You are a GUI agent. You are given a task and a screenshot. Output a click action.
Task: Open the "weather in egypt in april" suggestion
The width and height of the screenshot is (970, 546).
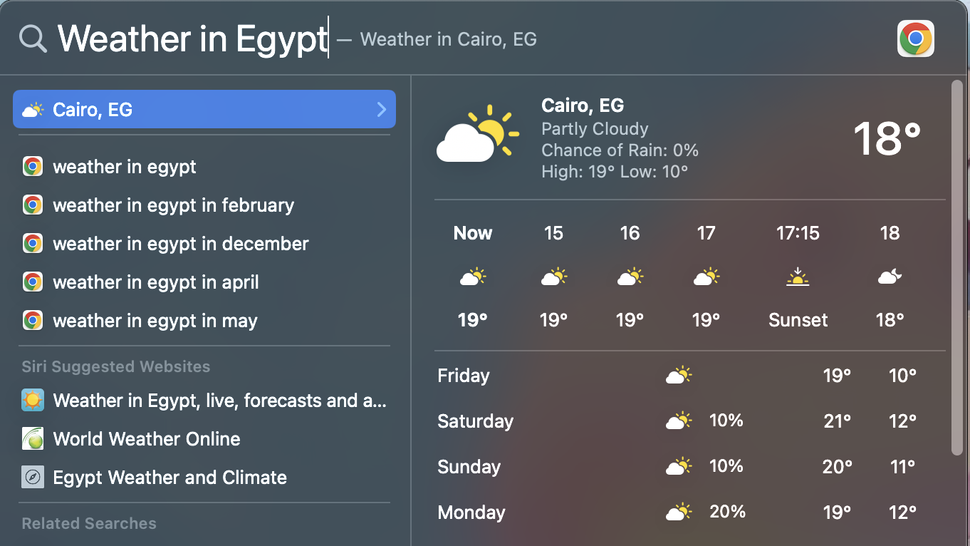tap(155, 282)
